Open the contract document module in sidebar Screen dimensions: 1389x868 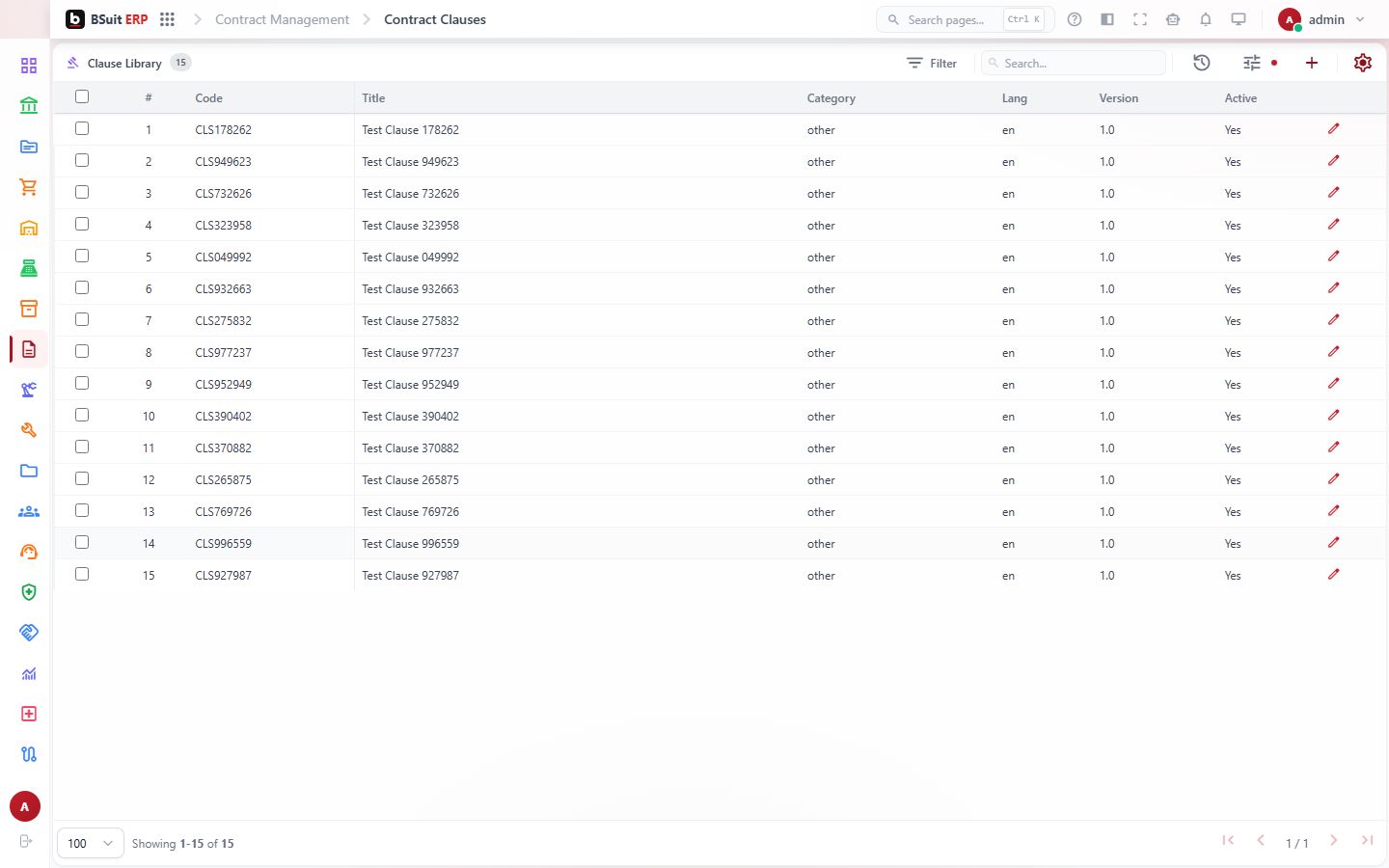29,349
